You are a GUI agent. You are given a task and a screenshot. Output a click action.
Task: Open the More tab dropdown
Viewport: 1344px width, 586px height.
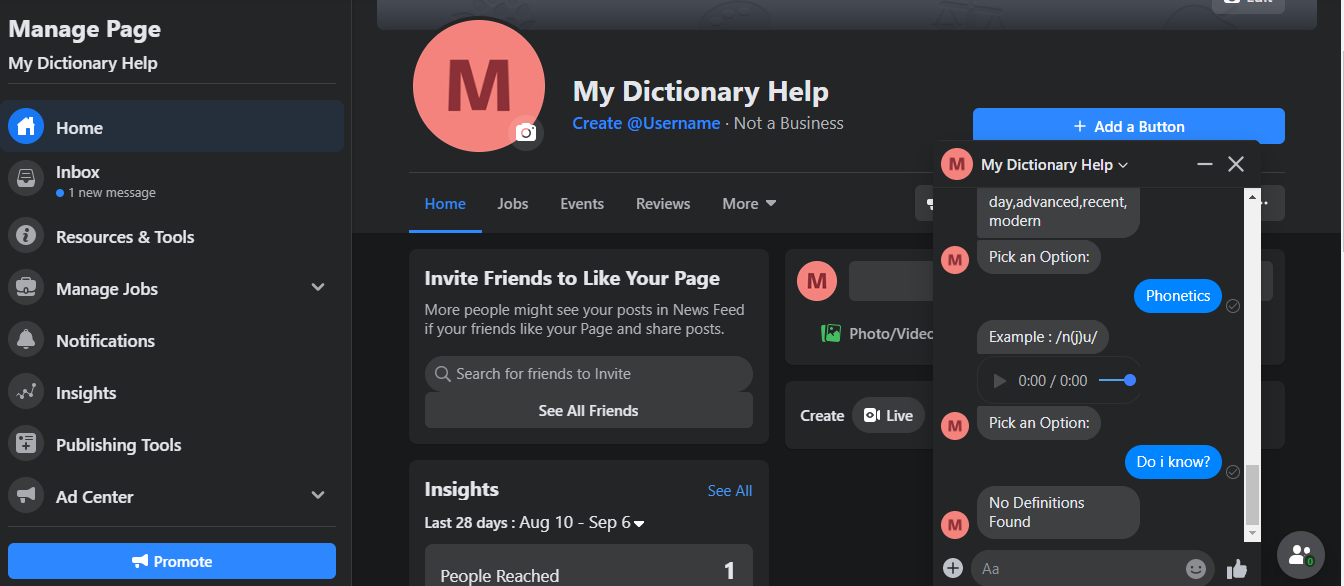[x=750, y=203]
